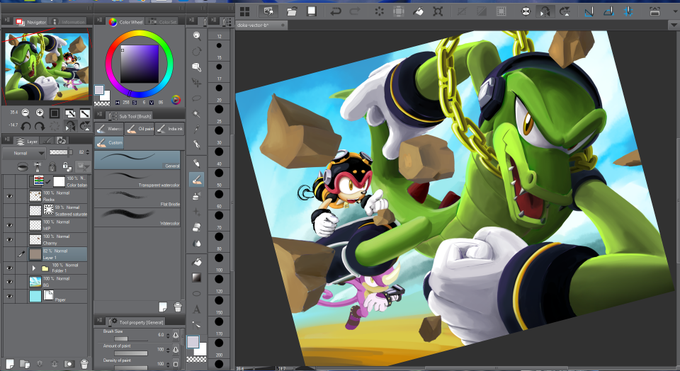The height and width of the screenshot is (371, 680).
Task: Switch to the Navigator tab
Action: pos(31,22)
